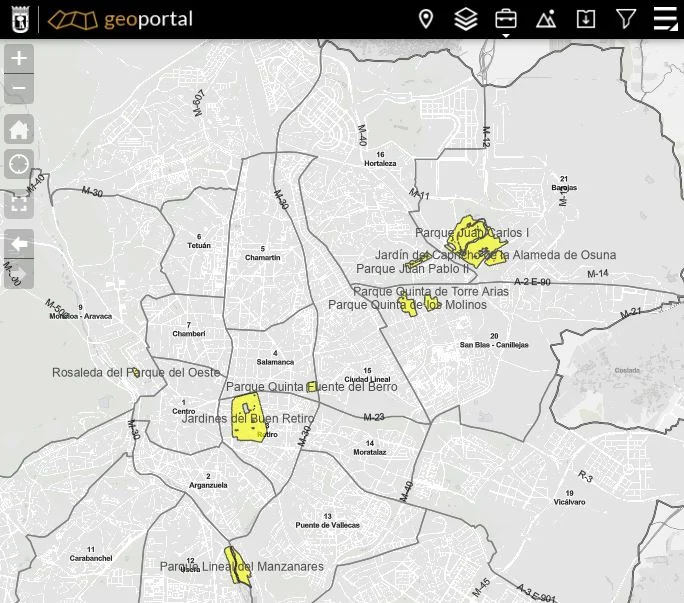
Task: Open the hamburger main menu
Action: coord(666,19)
